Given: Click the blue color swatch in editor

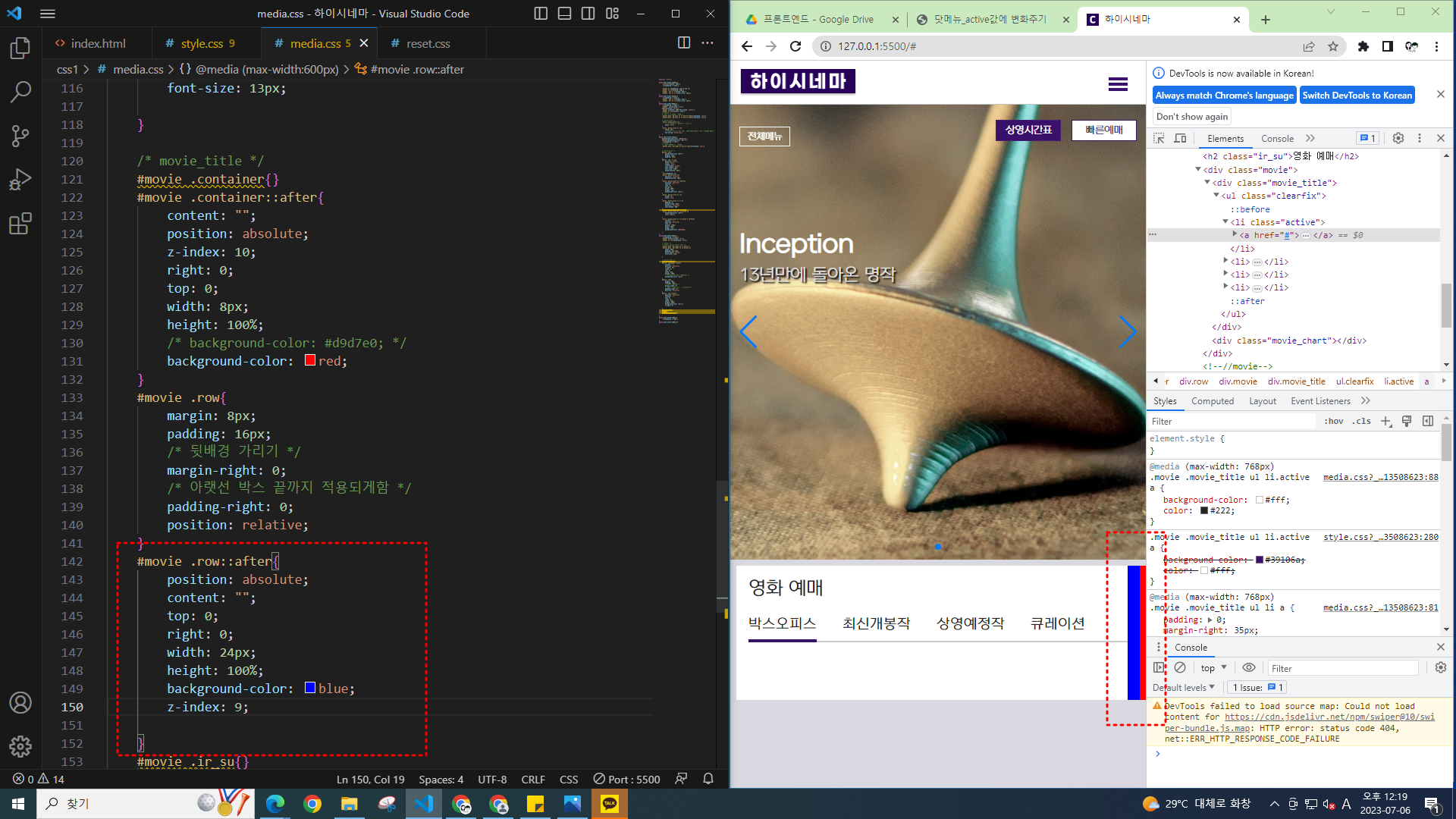Looking at the screenshot, I should click(x=310, y=689).
